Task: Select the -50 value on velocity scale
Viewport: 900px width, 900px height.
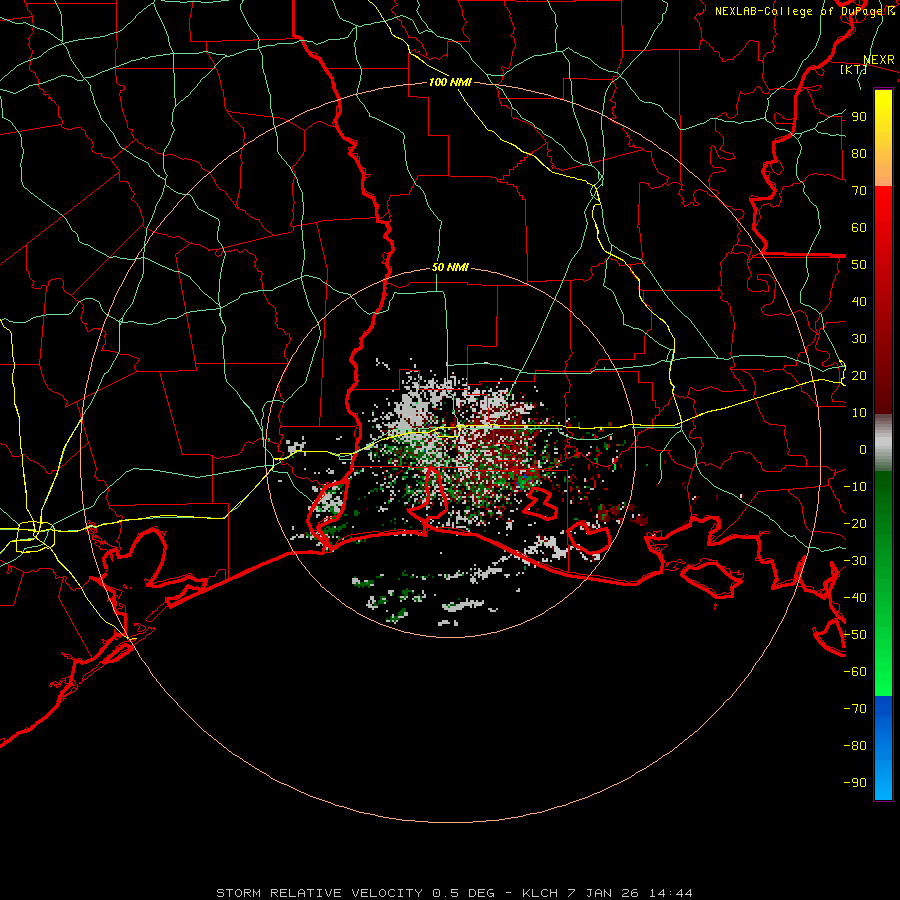Action: [x=855, y=635]
